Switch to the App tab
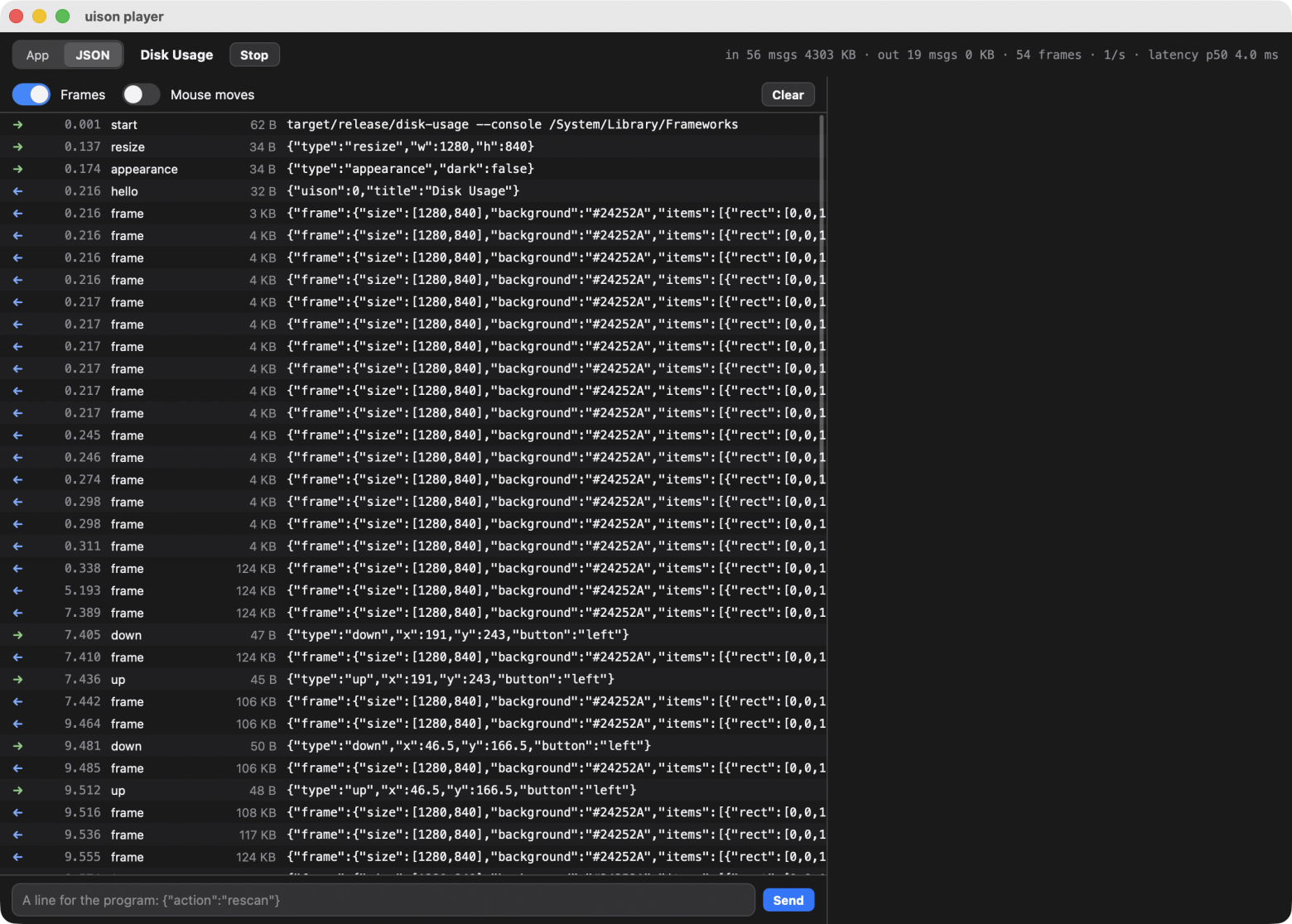 pos(37,55)
